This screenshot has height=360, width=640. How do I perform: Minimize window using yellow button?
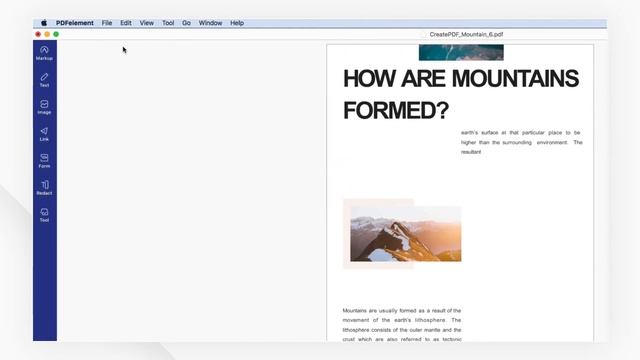point(47,34)
